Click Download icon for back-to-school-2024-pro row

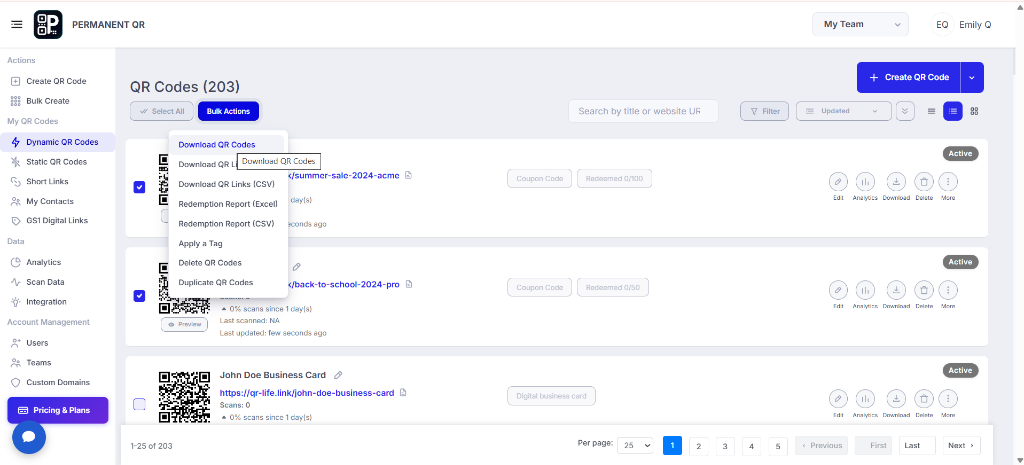tap(896, 290)
